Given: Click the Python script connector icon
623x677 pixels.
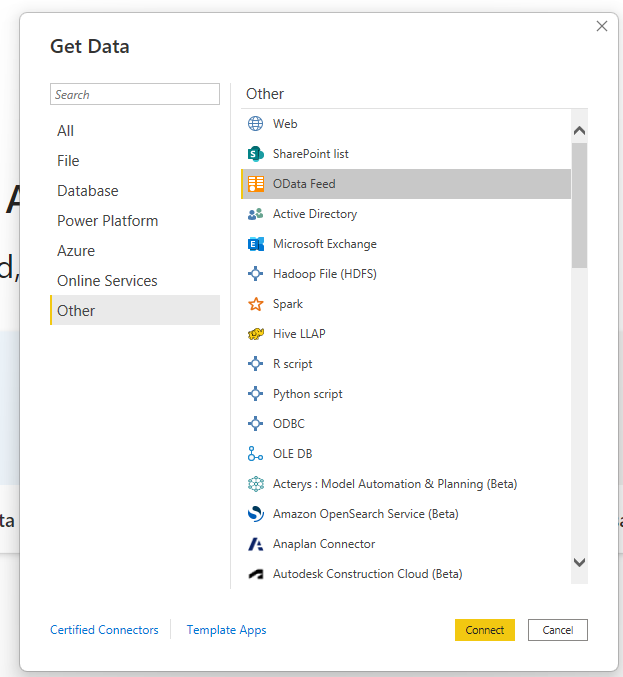Looking at the screenshot, I should pos(255,394).
